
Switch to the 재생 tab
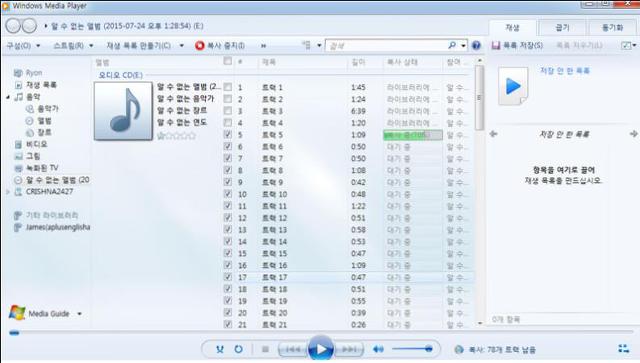click(x=512, y=27)
